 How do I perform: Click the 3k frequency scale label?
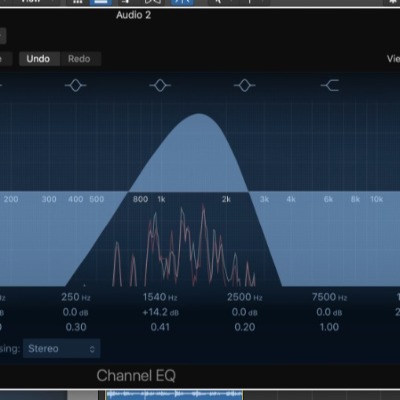(264, 199)
